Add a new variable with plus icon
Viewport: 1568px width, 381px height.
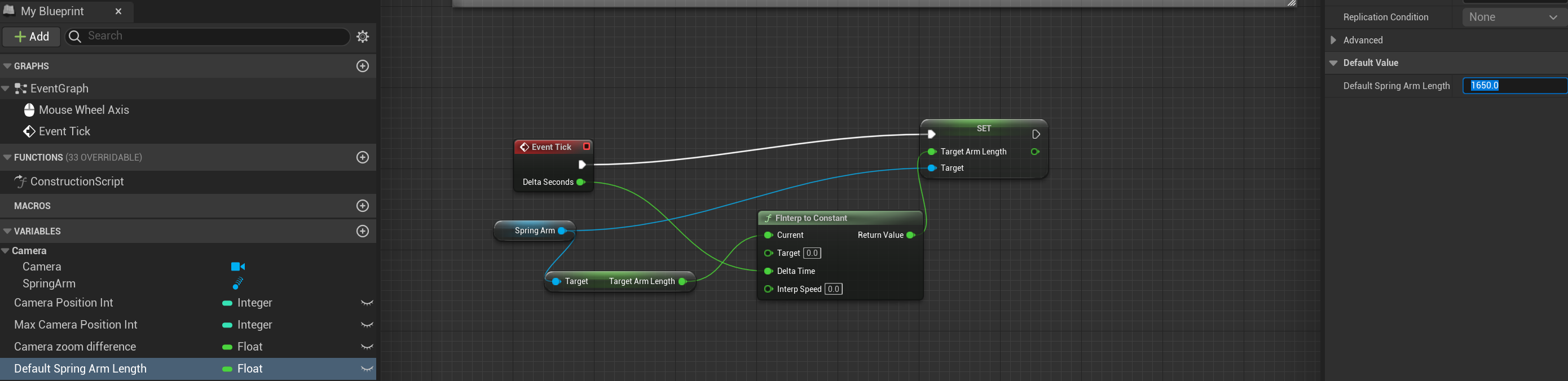click(363, 231)
